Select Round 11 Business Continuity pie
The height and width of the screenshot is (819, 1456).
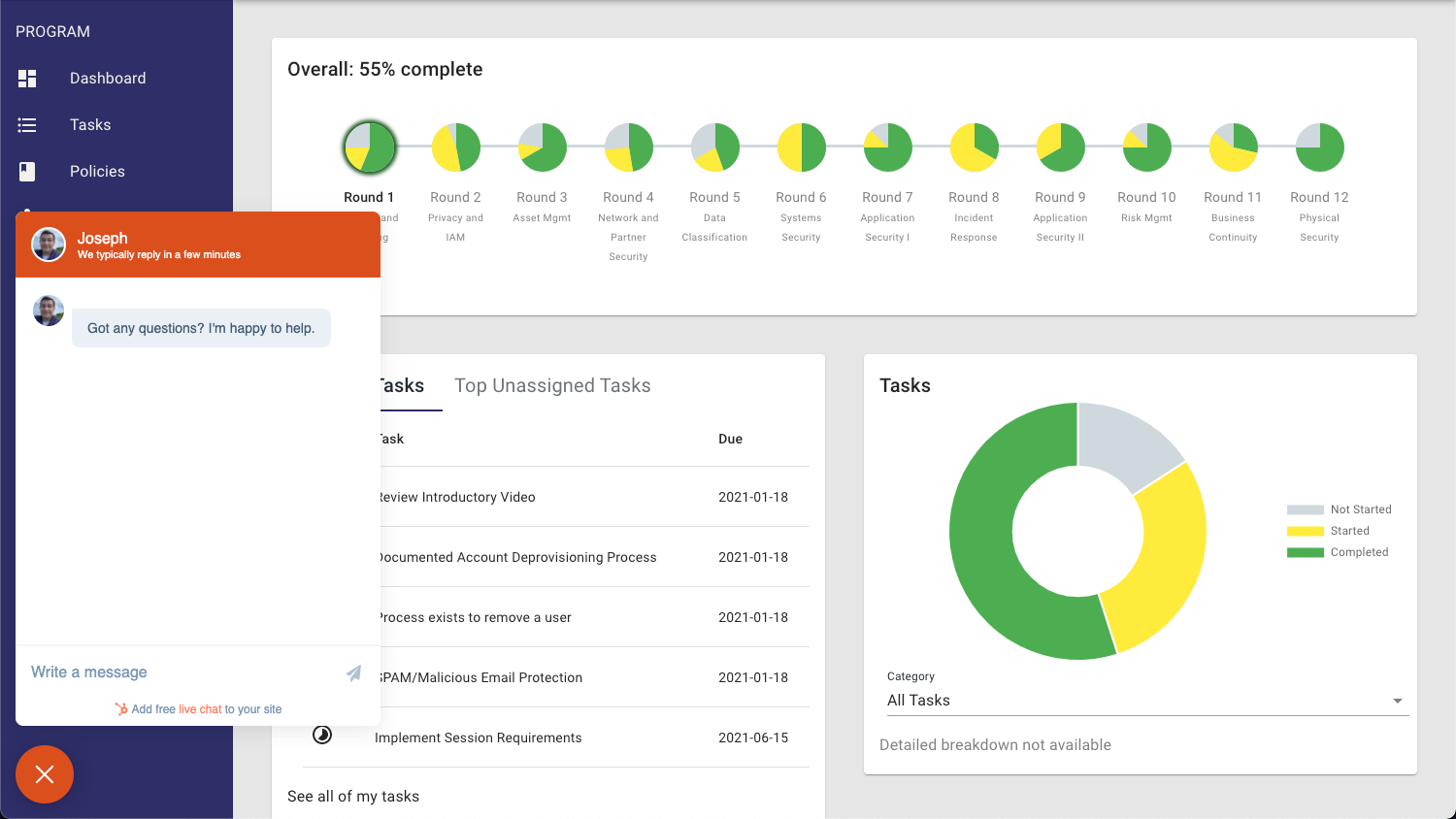1234,147
